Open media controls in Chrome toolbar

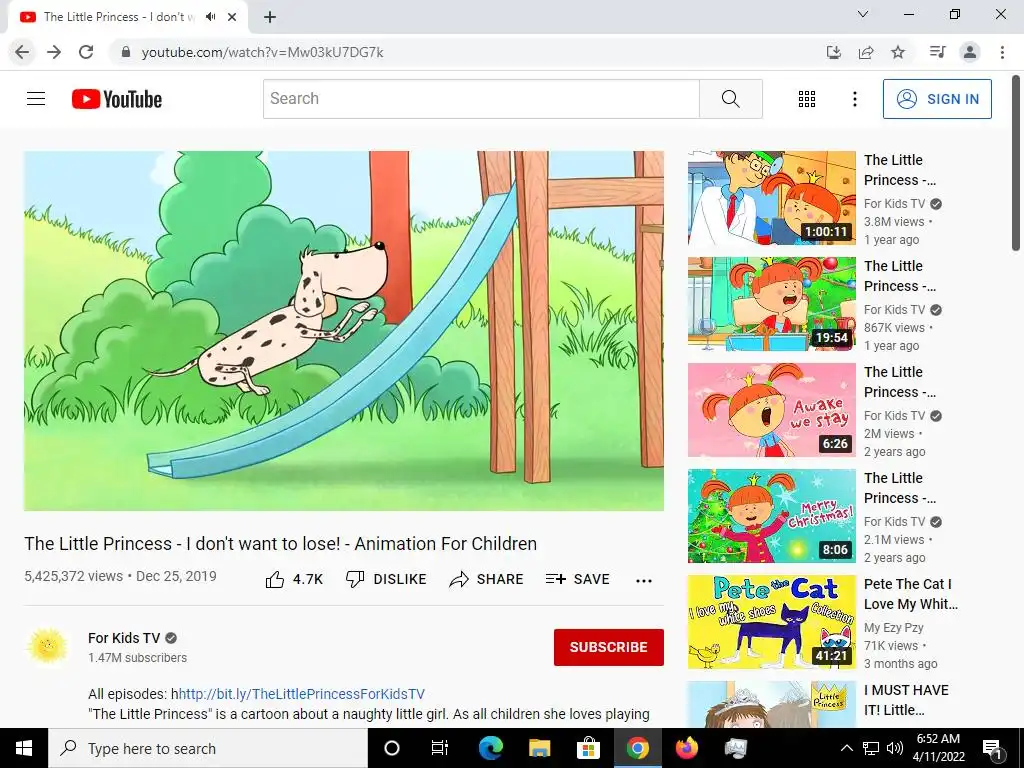point(937,52)
